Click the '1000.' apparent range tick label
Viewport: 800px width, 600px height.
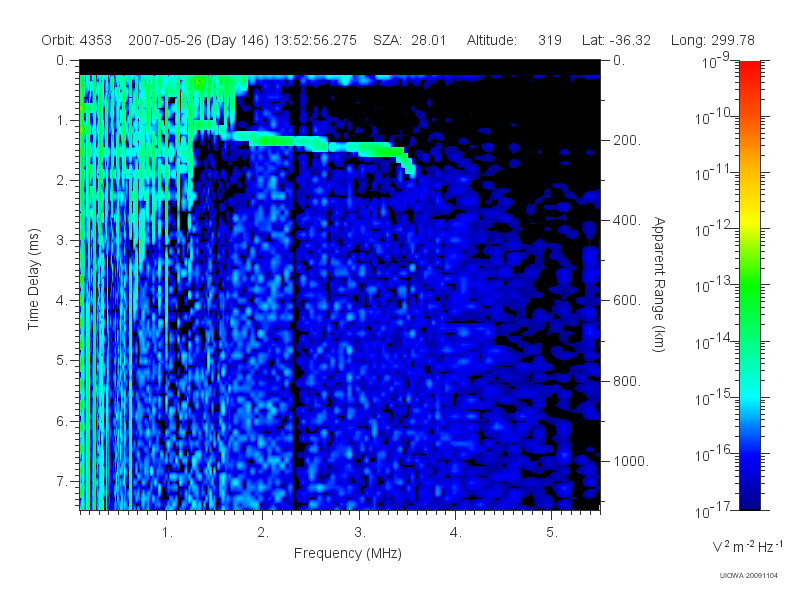pos(631,461)
